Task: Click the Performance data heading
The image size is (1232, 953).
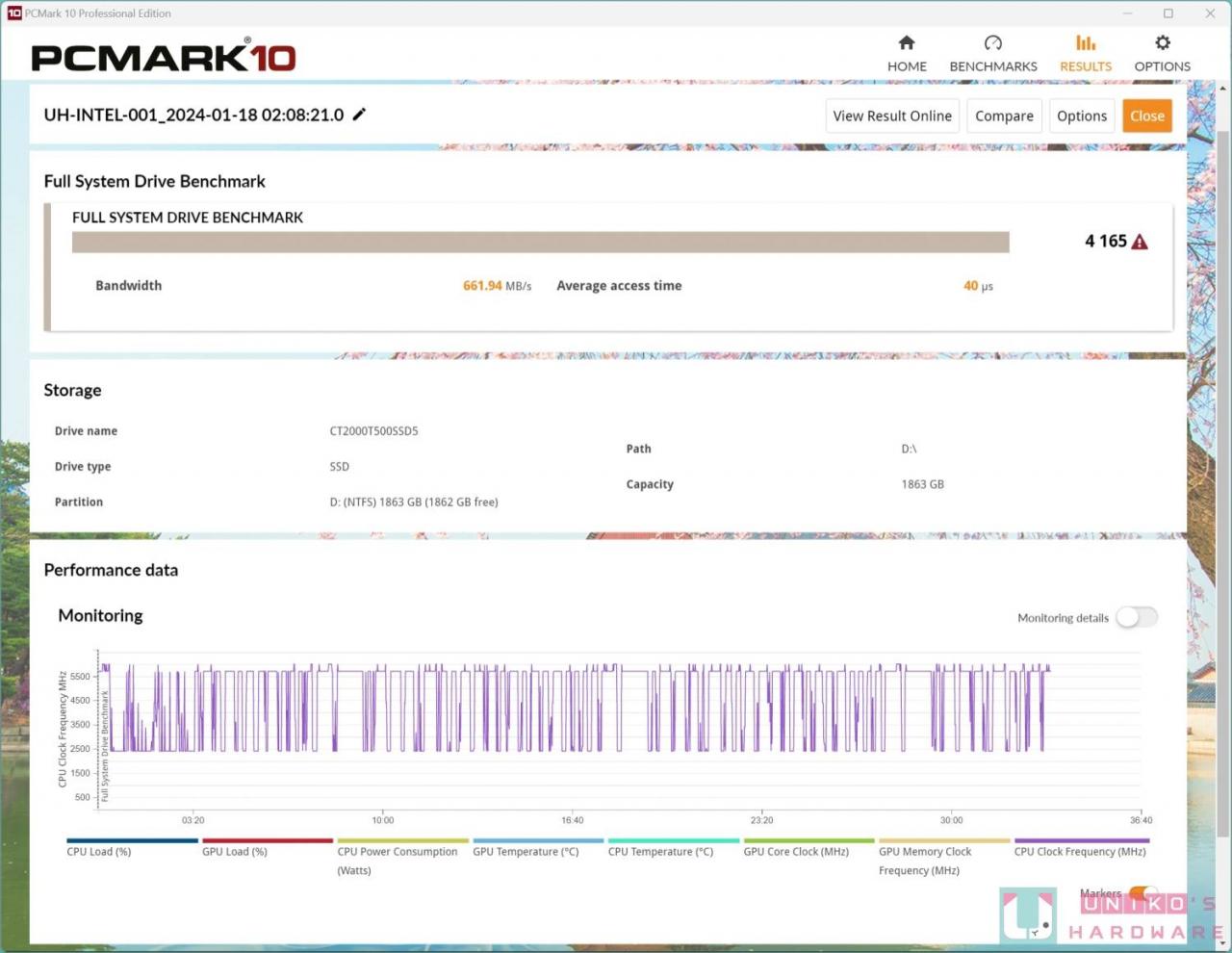Action: tap(111, 570)
